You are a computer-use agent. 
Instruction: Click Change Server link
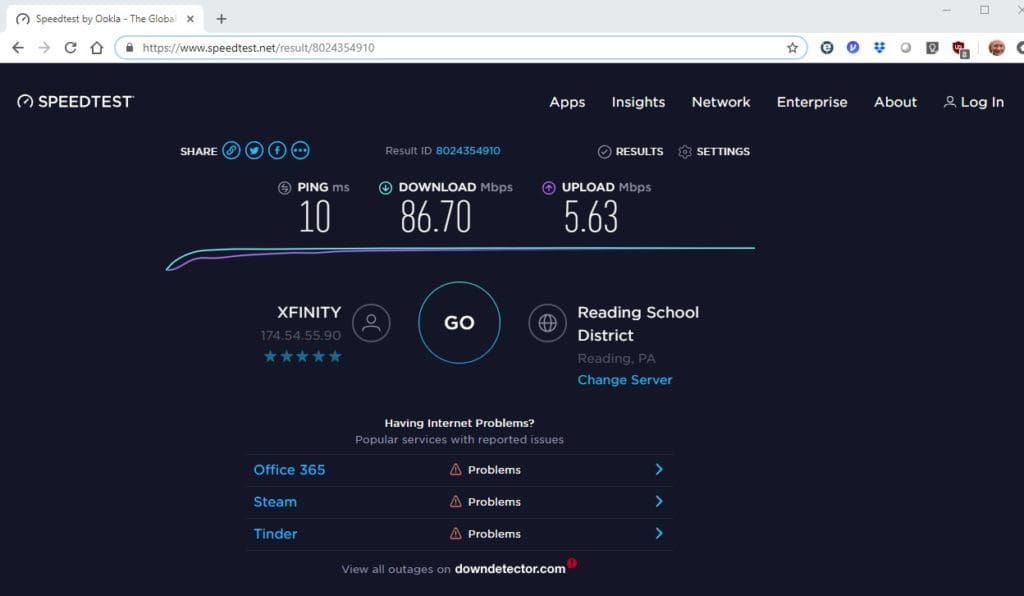point(624,380)
